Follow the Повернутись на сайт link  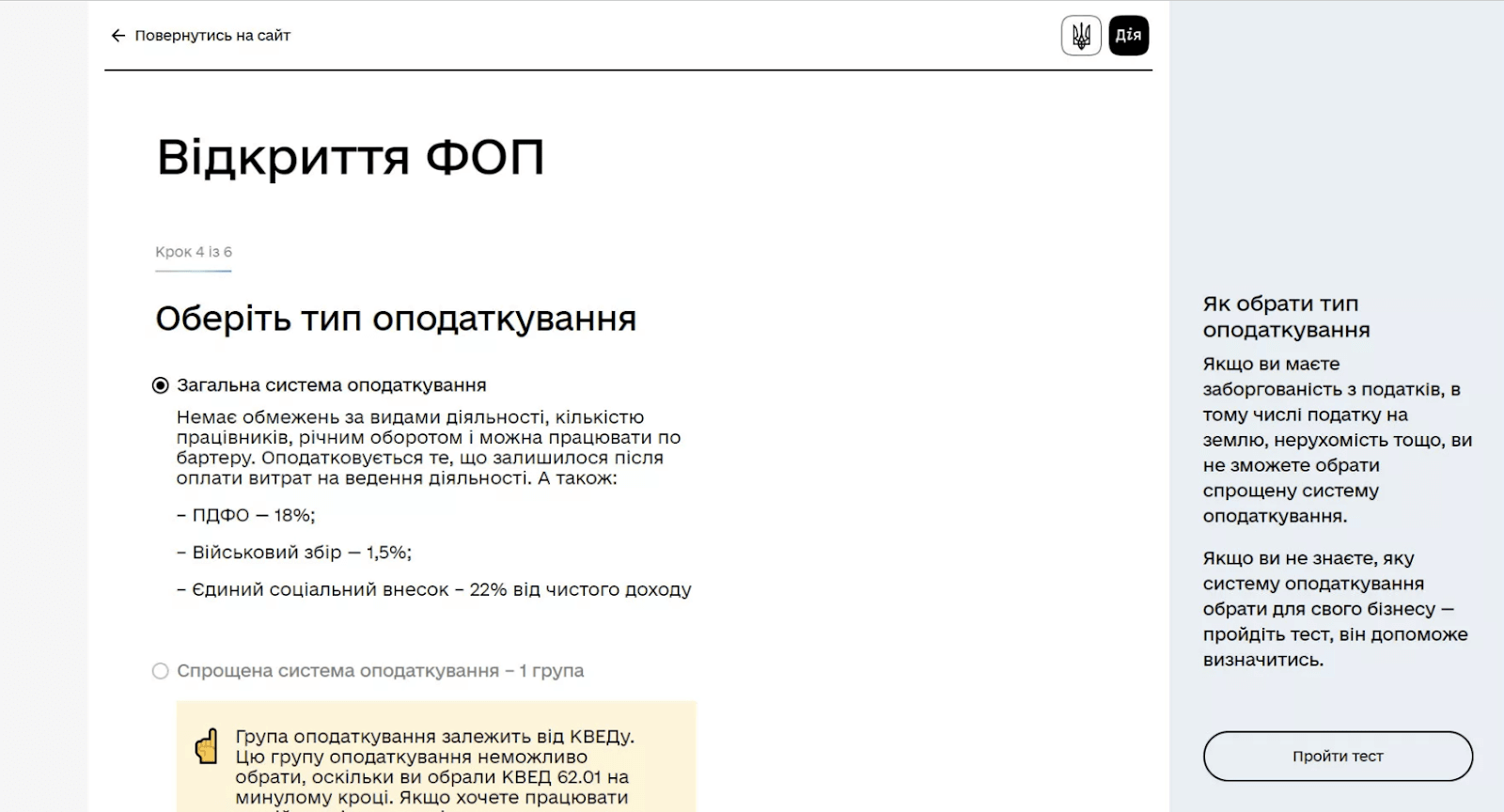click(x=212, y=36)
